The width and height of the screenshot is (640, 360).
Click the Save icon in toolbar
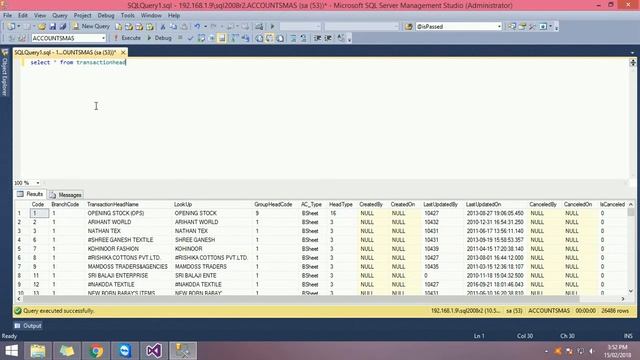(x=53, y=27)
